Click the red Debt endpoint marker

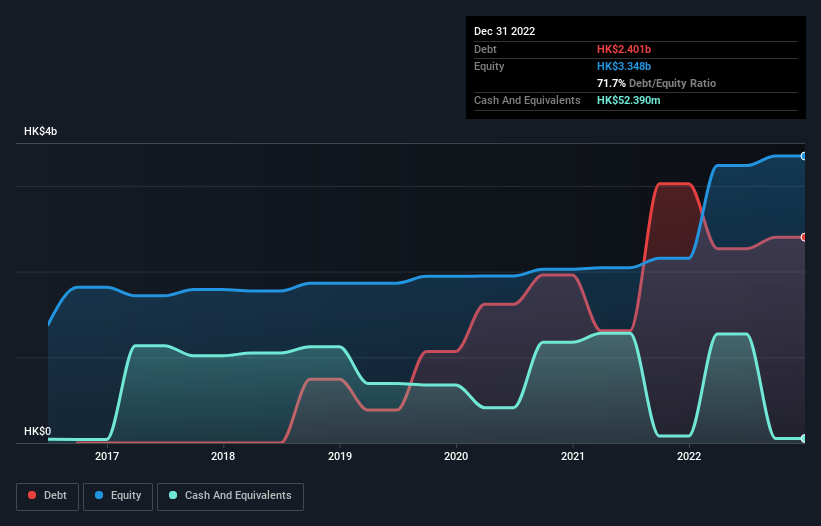[804, 237]
